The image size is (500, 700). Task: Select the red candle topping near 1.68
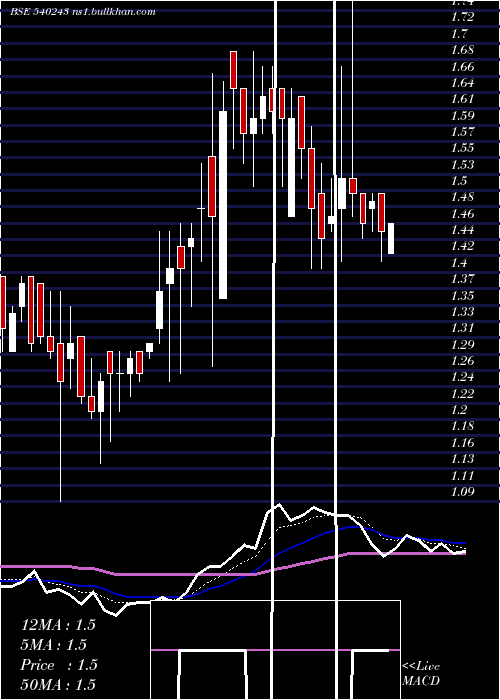coord(233,70)
